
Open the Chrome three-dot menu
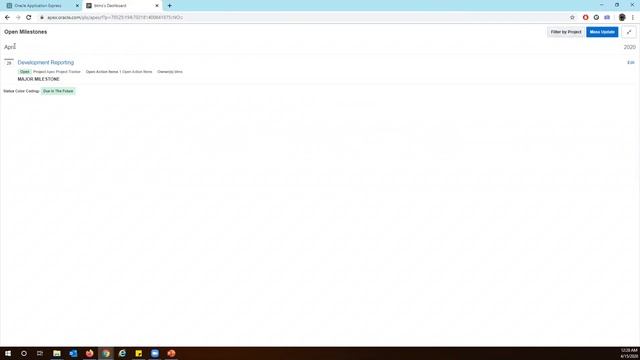633,18
